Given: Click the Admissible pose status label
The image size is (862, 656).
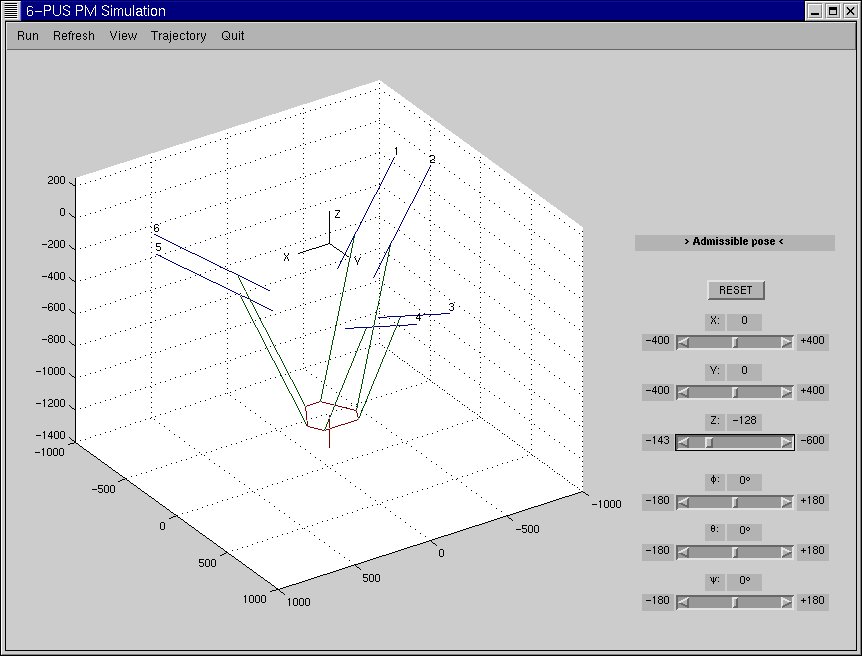Looking at the screenshot, I should click(x=734, y=242).
